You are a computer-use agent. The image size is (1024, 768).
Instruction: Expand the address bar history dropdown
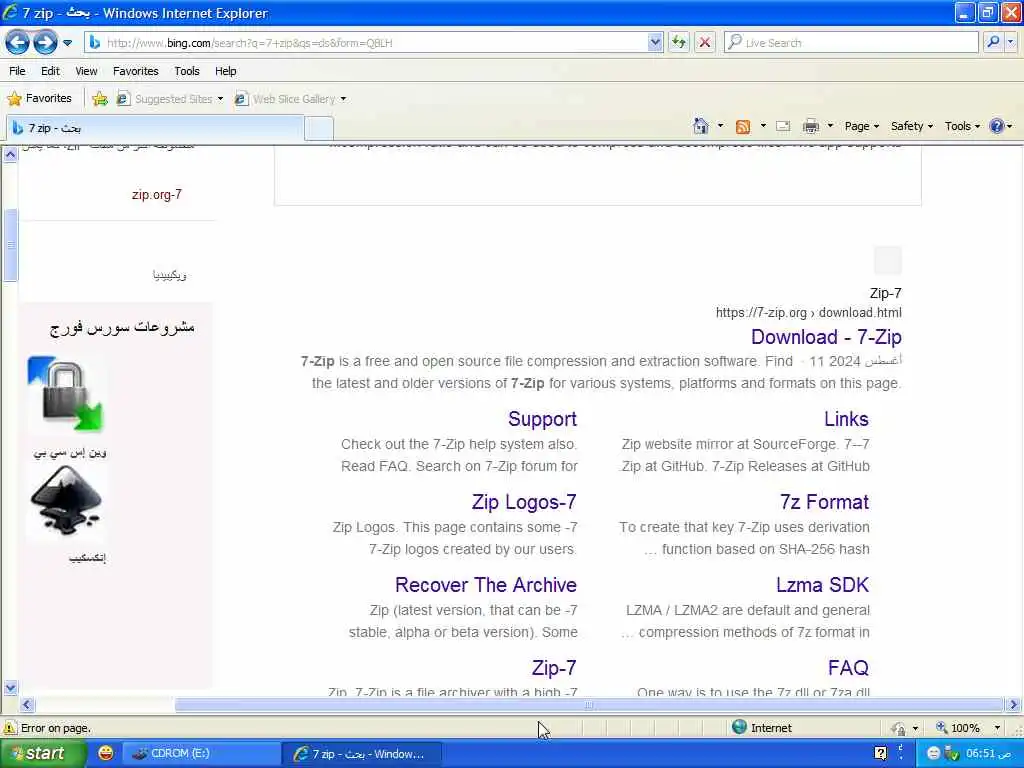(x=655, y=43)
